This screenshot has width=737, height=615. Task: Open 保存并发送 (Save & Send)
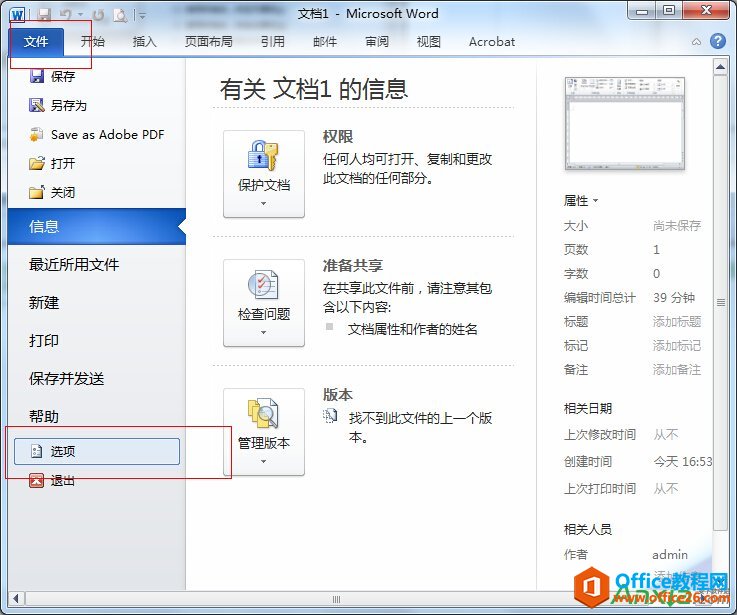66,378
